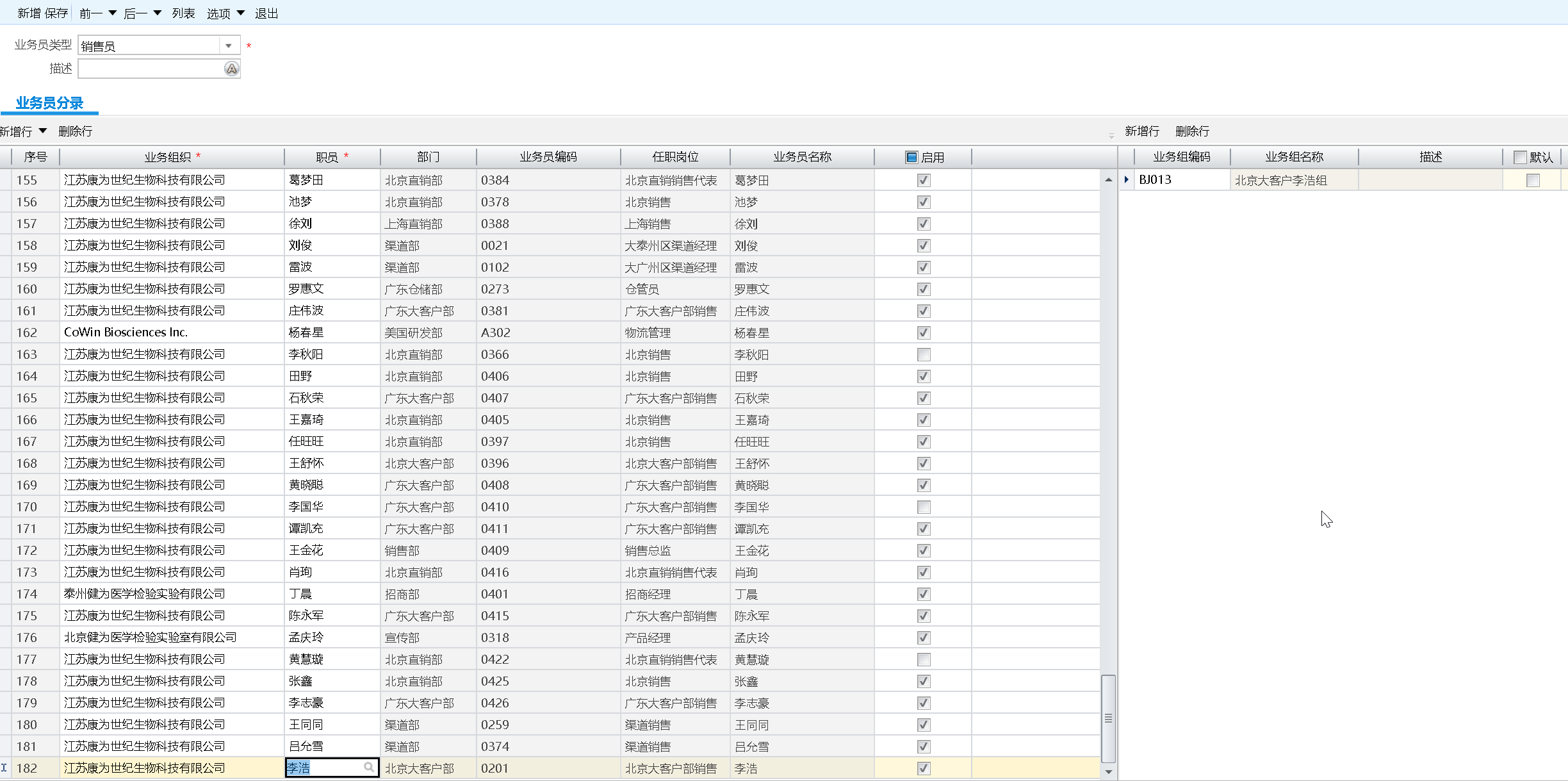This screenshot has height=781, width=1568.
Task: Click the 美国研发部 department cell
Action: 428,333
